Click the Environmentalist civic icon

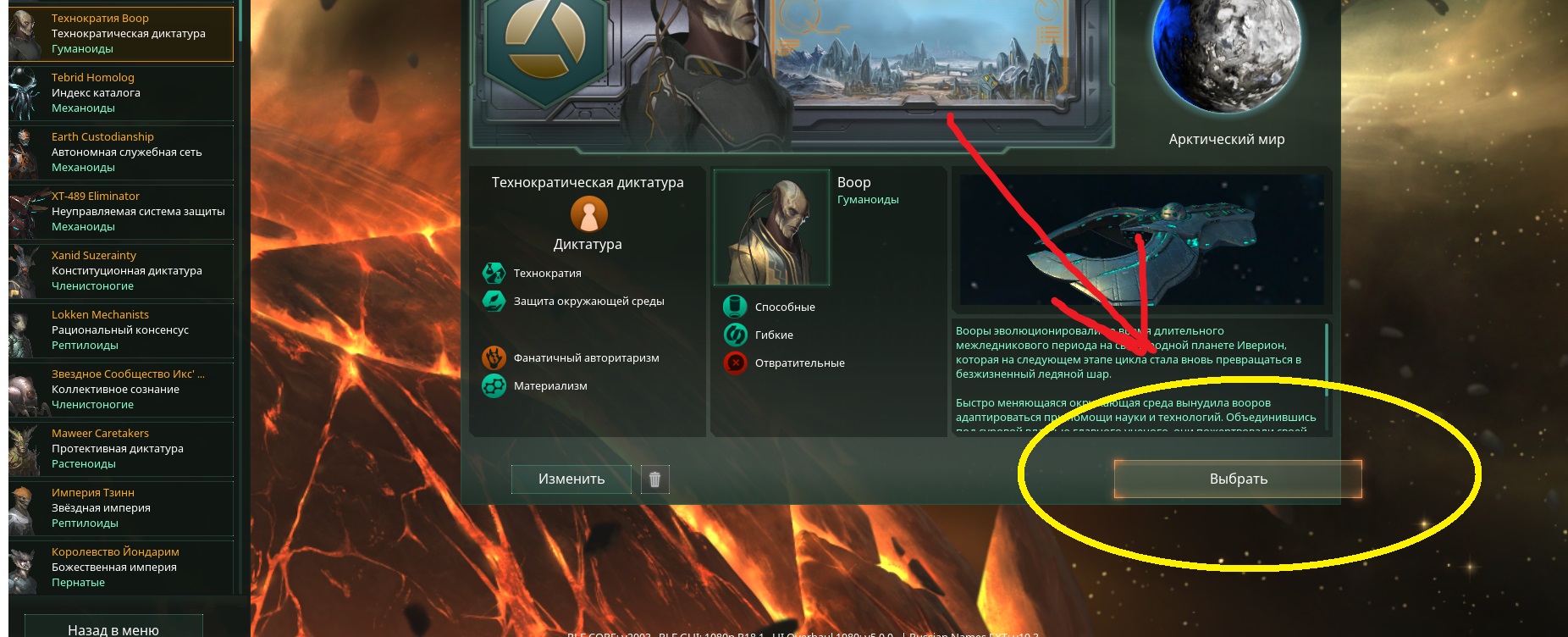tap(494, 301)
